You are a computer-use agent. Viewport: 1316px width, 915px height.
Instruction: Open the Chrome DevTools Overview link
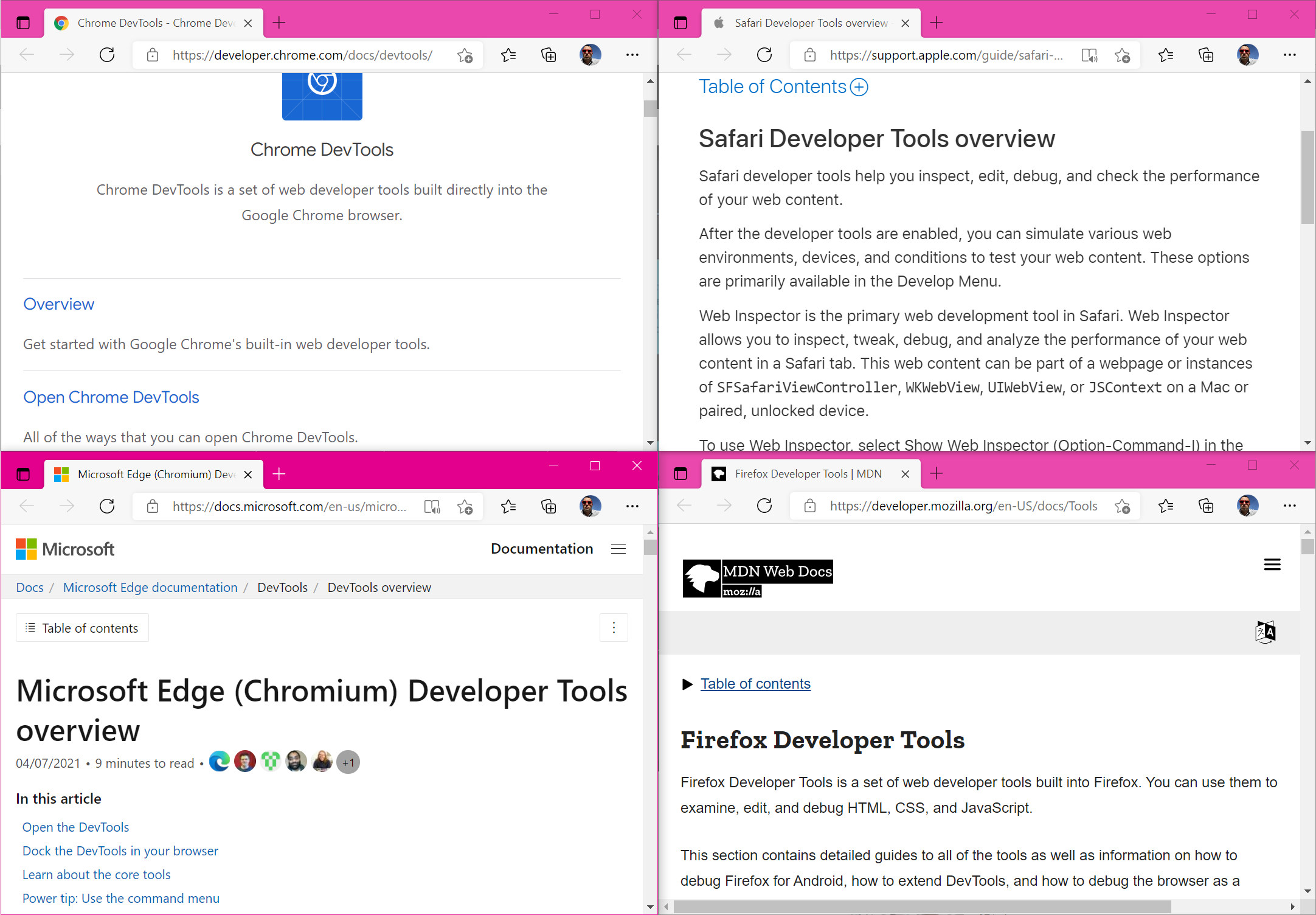(x=58, y=304)
